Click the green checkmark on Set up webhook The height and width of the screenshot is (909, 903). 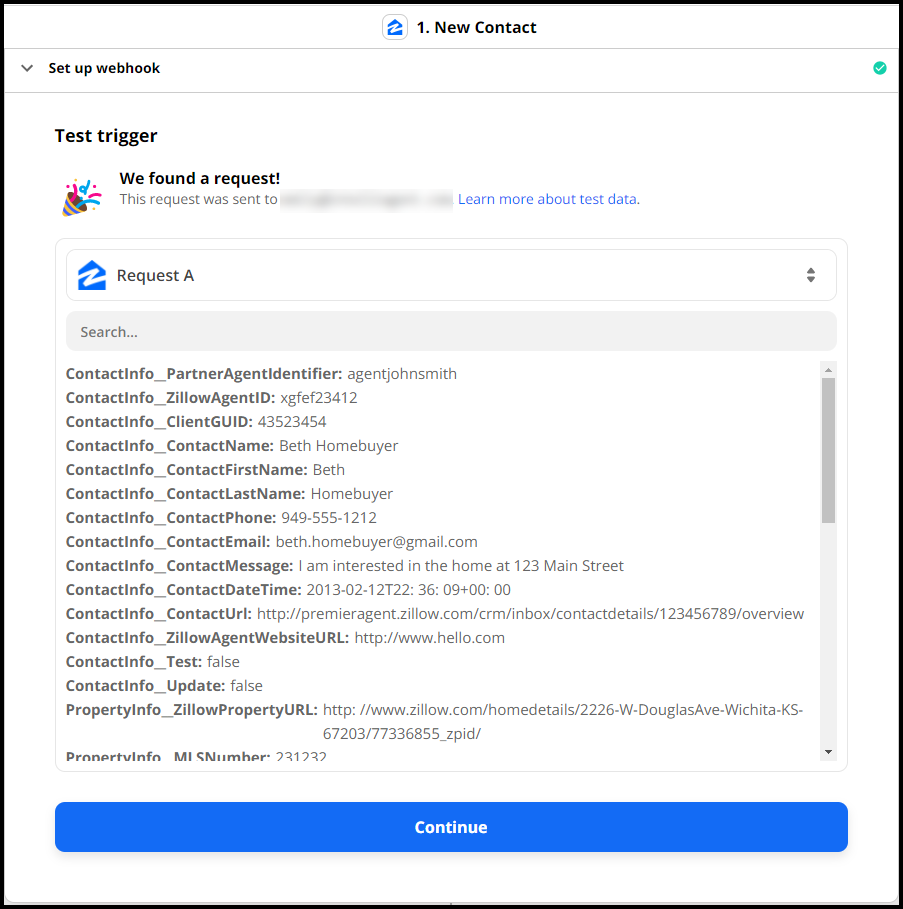tap(879, 67)
